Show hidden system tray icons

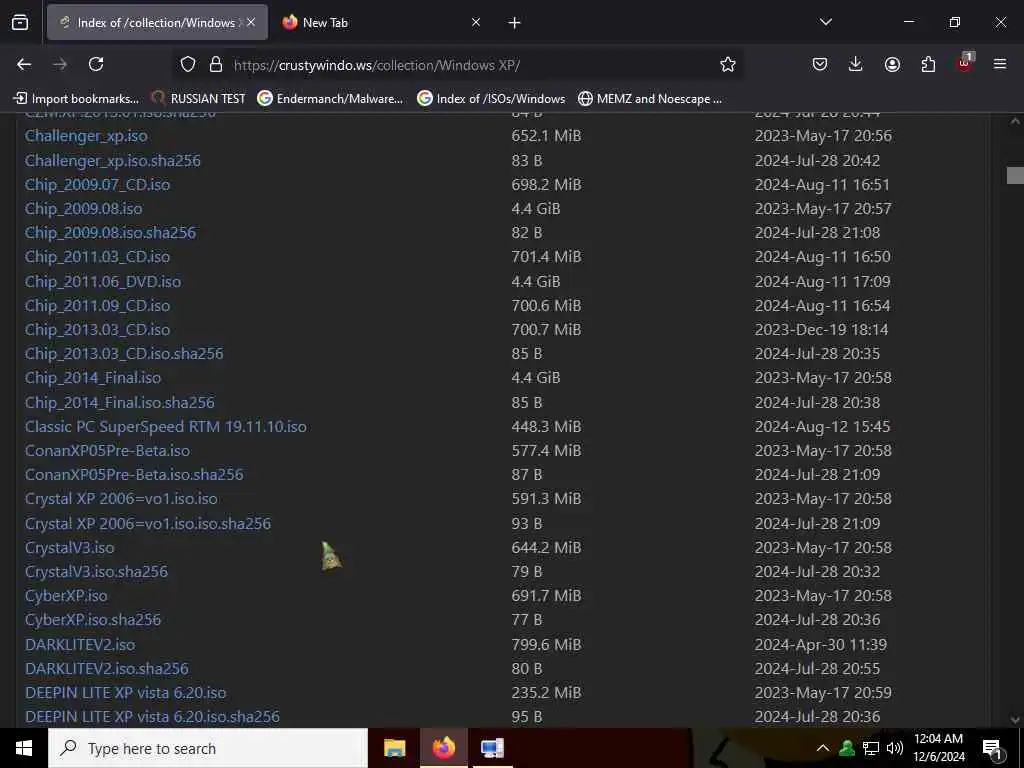(x=823, y=748)
